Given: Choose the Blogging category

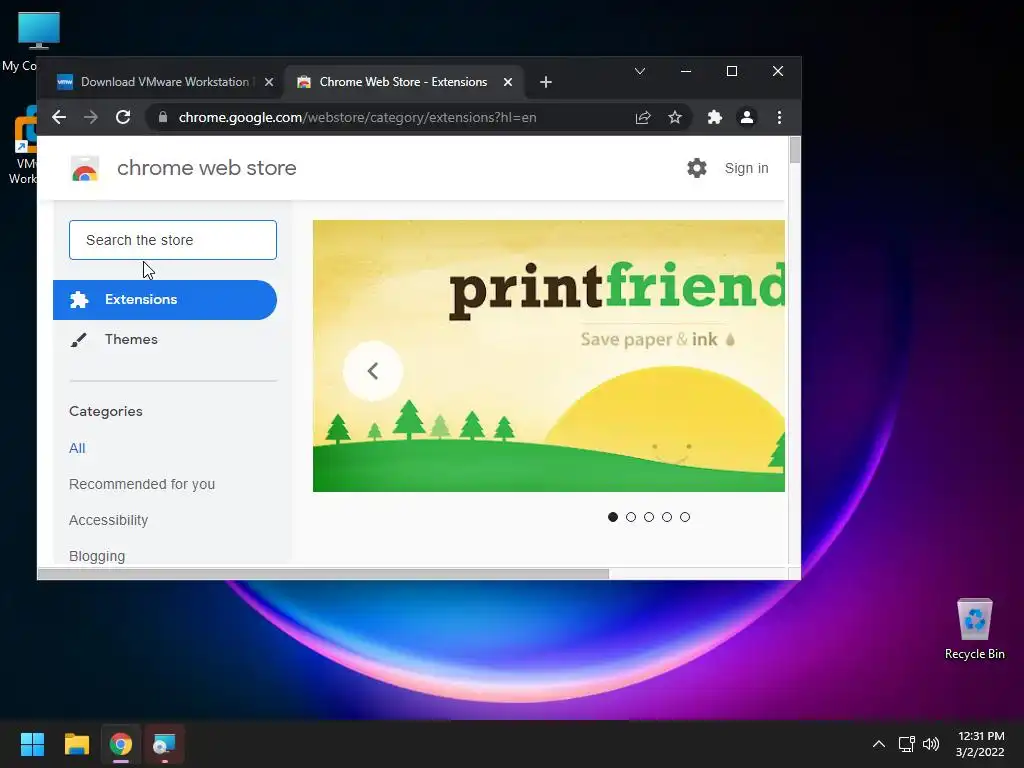Looking at the screenshot, I should tap(97, 556).
